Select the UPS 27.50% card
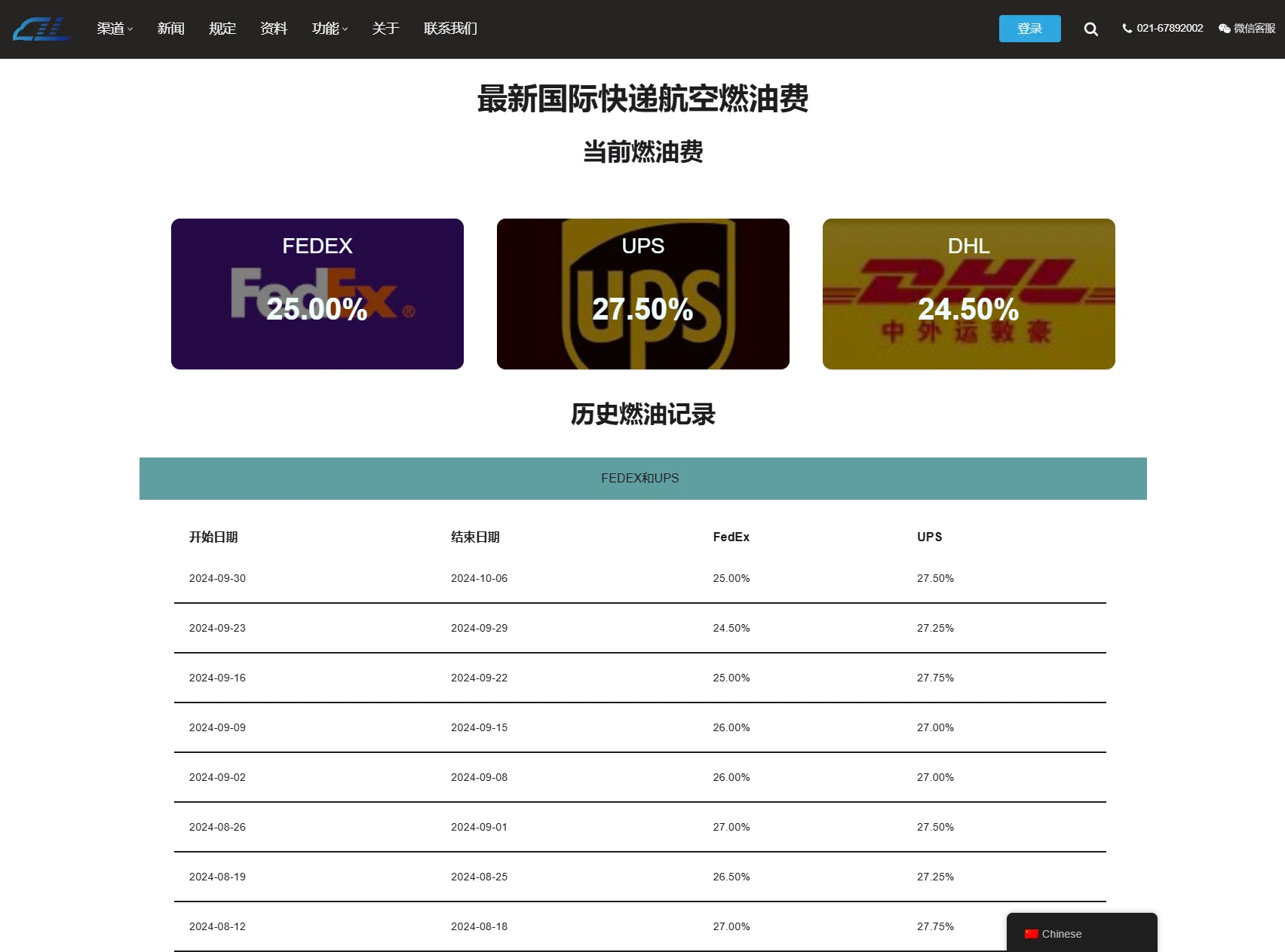 coord(643,294)
